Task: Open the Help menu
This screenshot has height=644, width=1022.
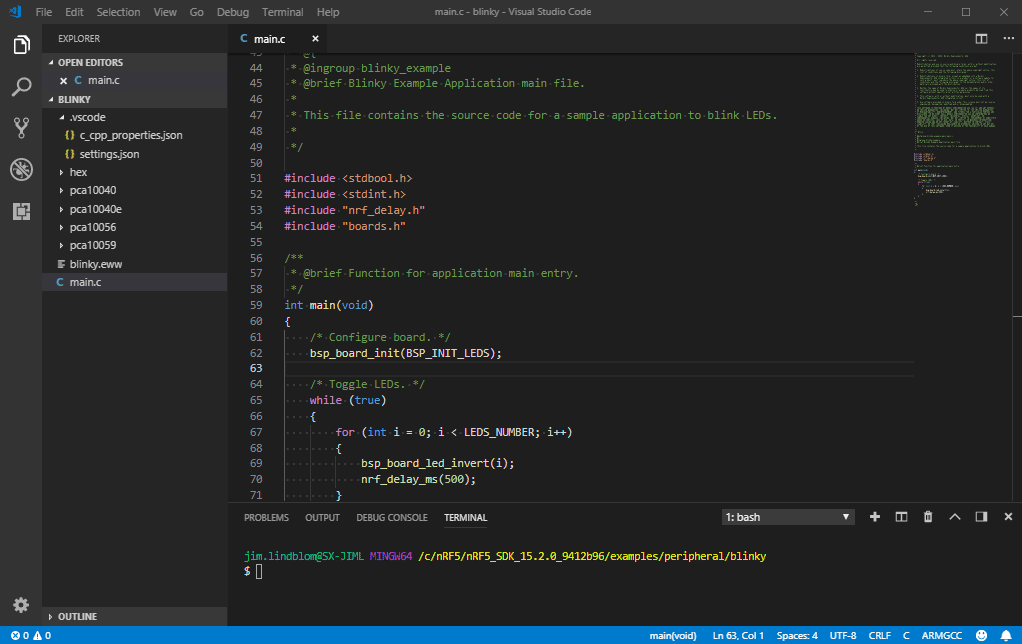Action: click(328, 12)
